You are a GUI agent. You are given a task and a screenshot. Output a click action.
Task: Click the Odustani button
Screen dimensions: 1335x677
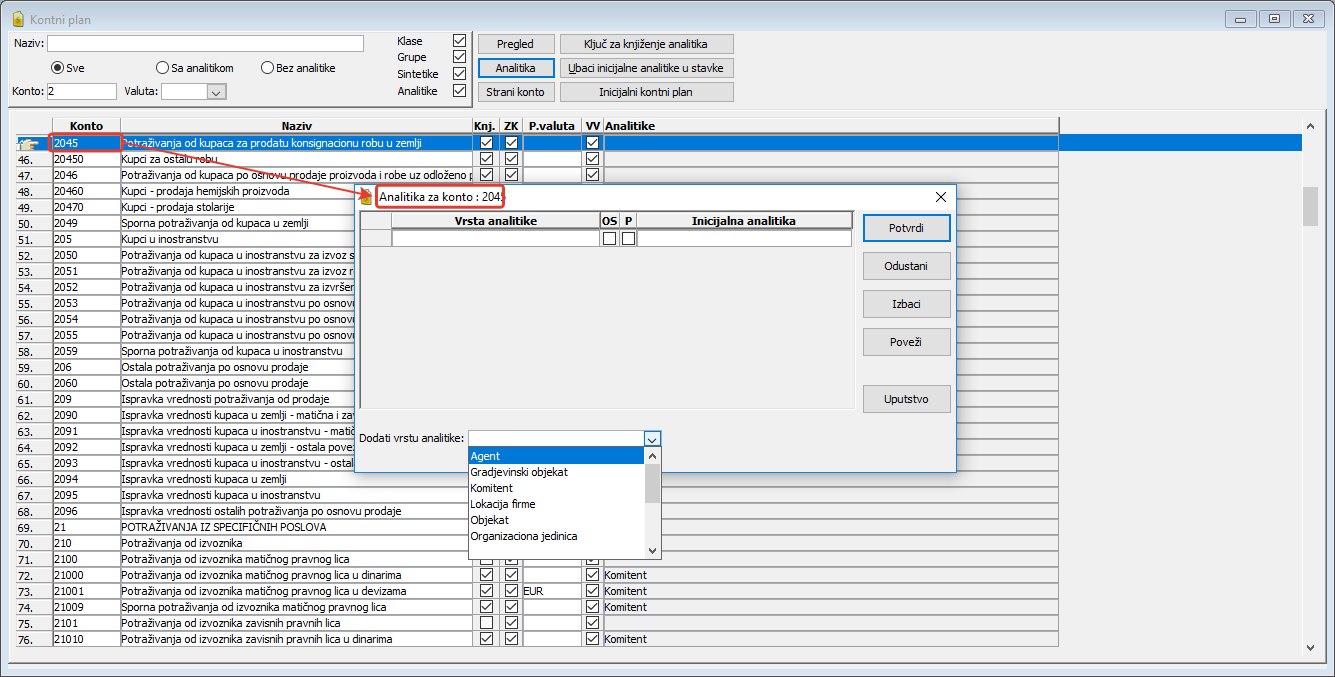point(906,267)
